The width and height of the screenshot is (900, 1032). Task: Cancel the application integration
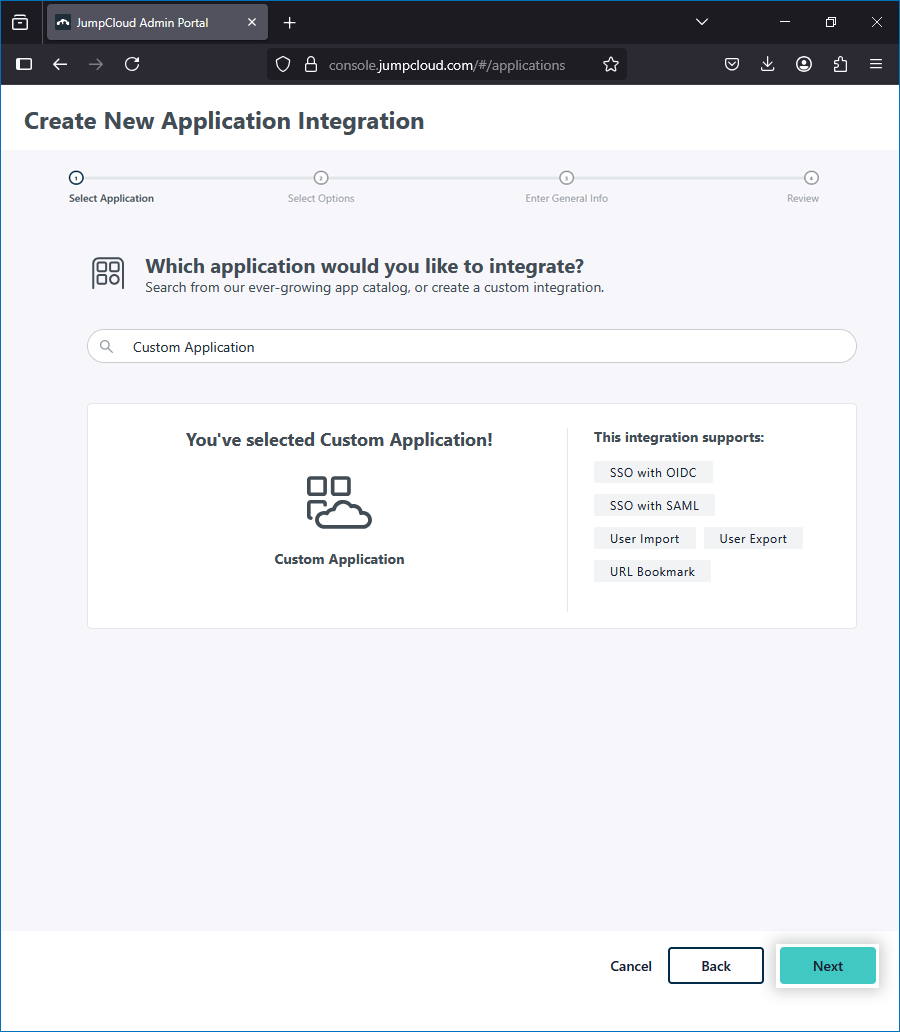click(631, 966)
